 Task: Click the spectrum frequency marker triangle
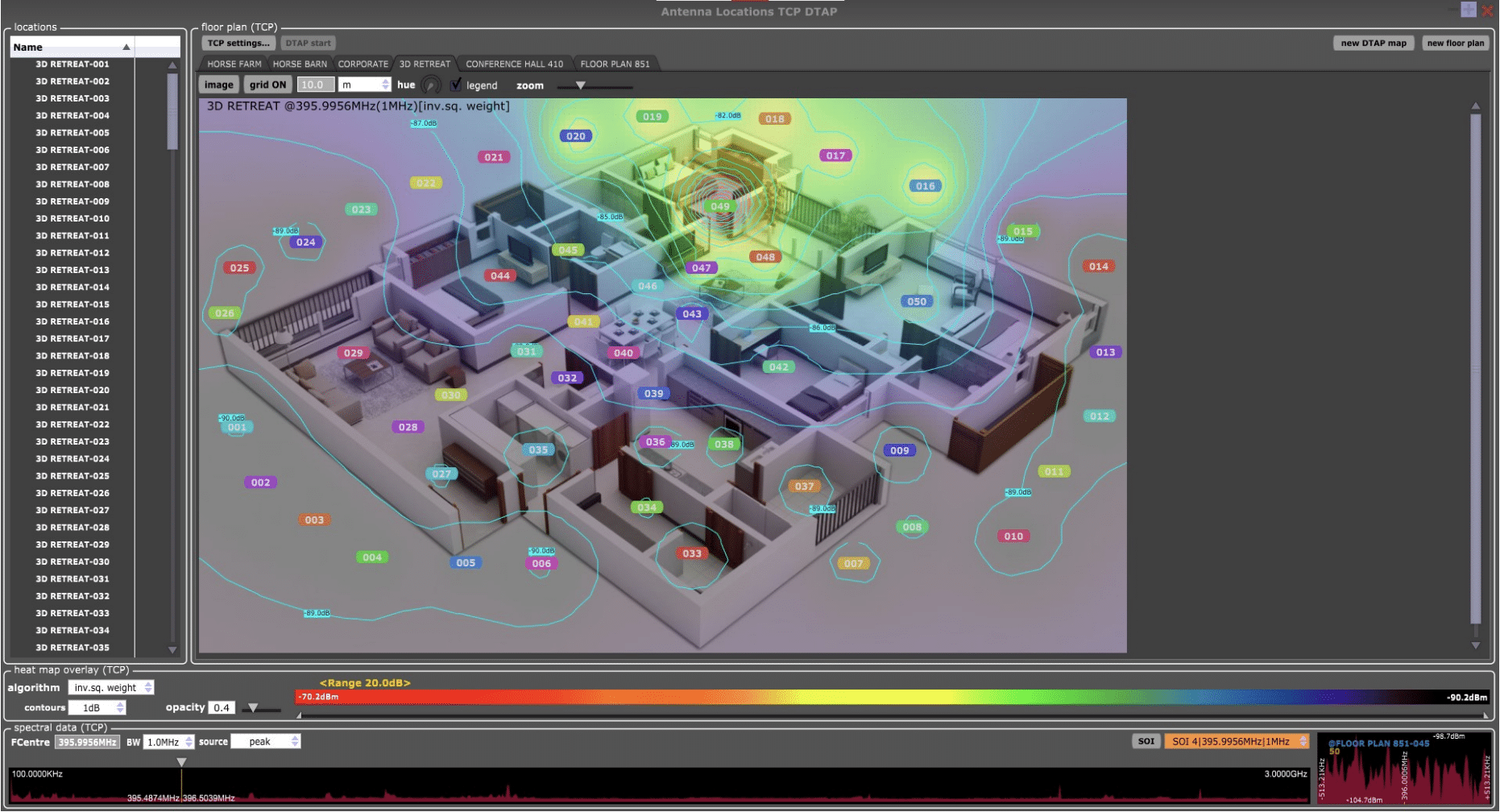pos(181,762)
